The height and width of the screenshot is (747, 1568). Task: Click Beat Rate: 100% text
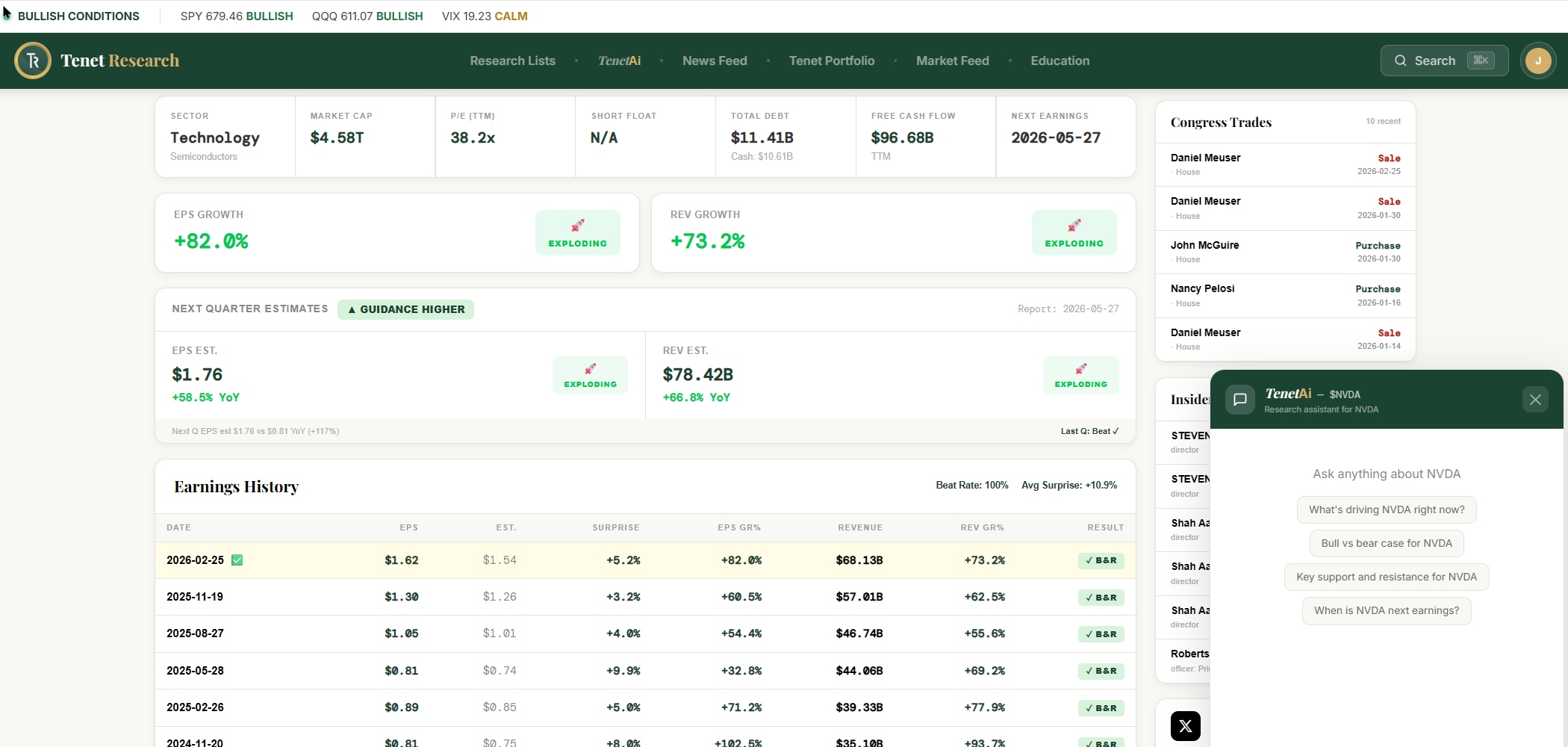pos(972,486)
